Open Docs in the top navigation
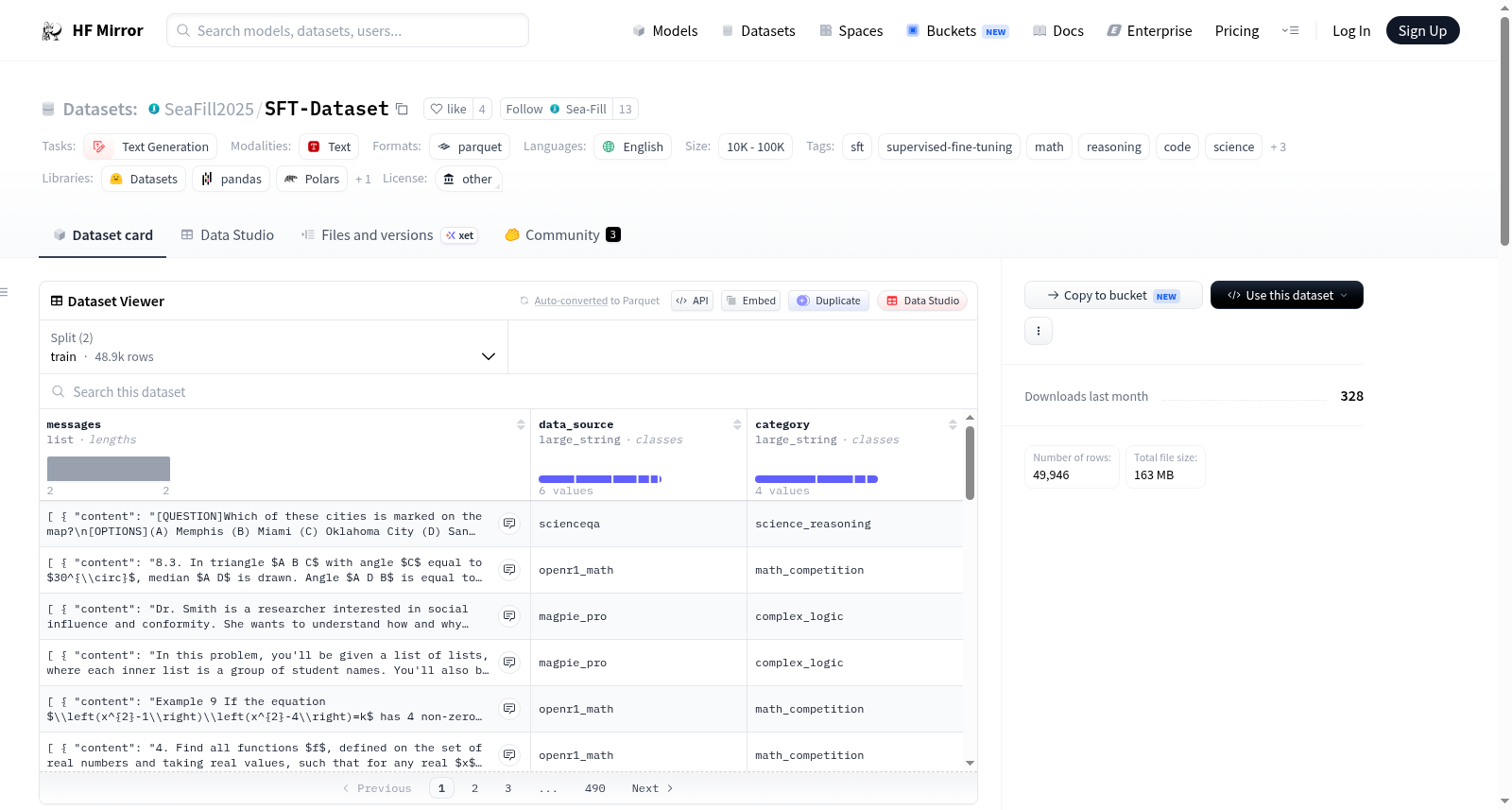The height and width of the screenshot is (810, 1512). click(x=1058, y=31)
